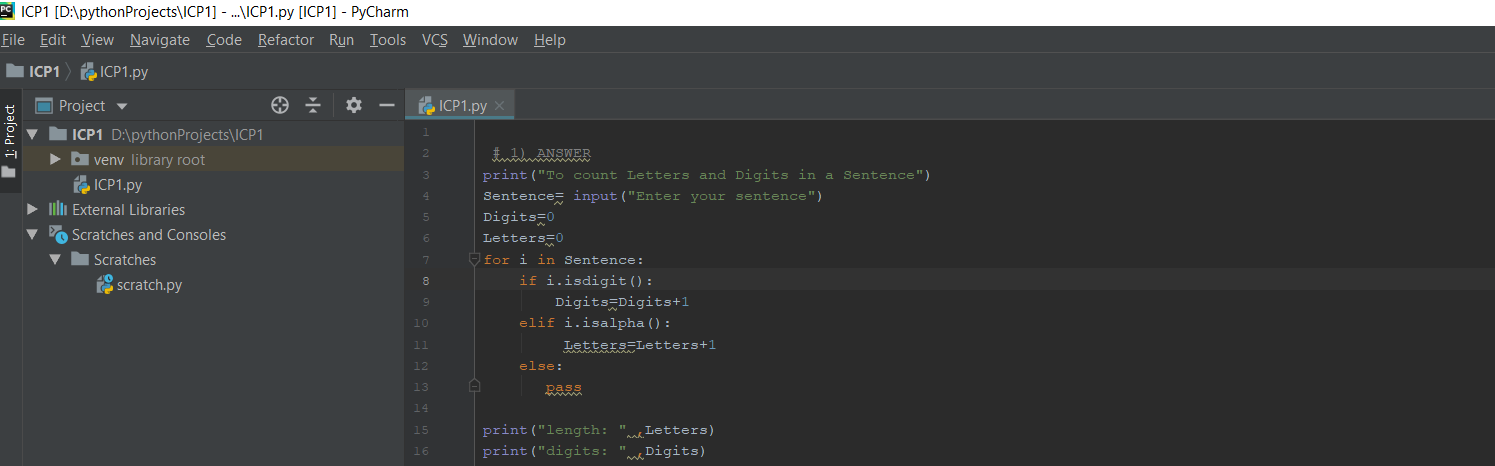
Task: Click the ICP1 folder breadcrumb
Action: coord(34,72)
